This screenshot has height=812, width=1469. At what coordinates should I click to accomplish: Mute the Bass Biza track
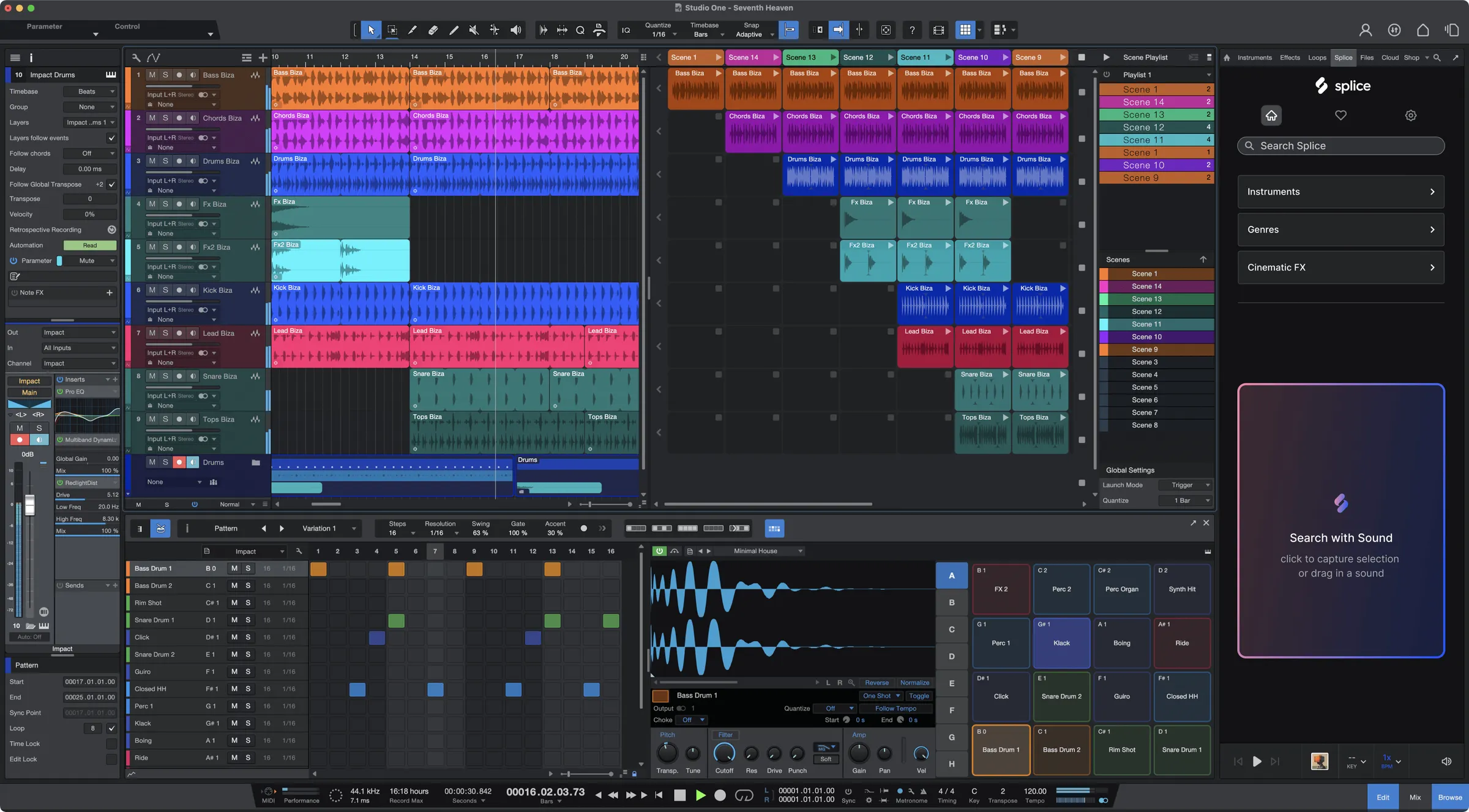(x=152, y=75)
